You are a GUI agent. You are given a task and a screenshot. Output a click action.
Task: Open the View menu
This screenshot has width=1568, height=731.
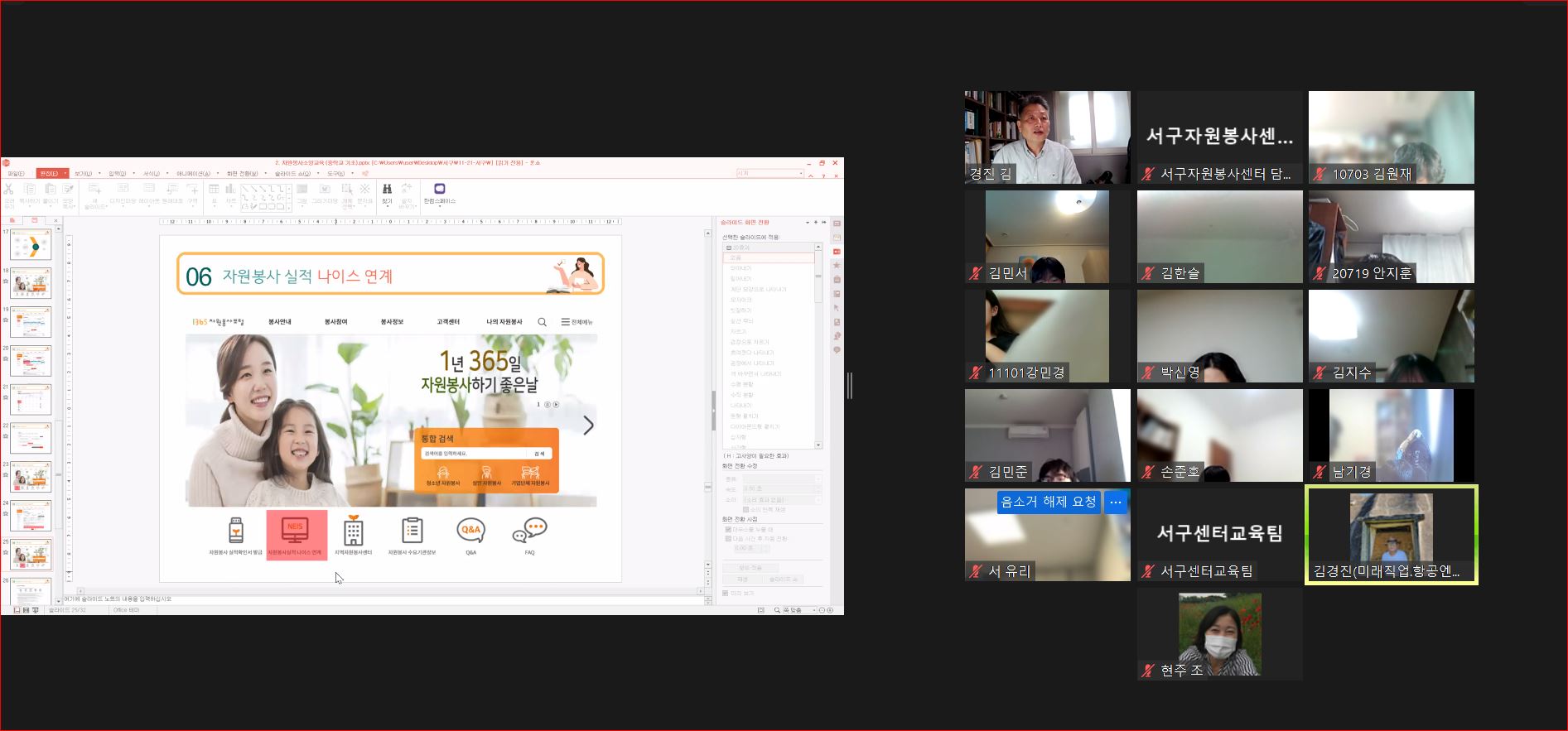[x=83, y=173]
